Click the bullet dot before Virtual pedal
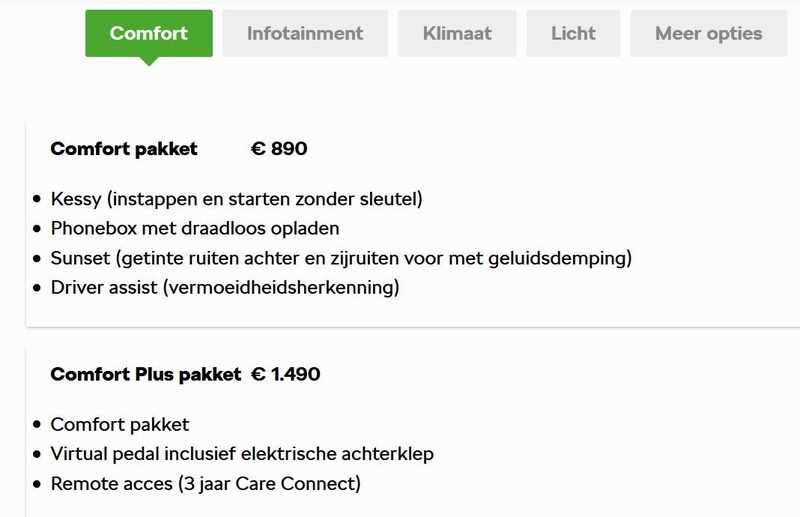 38,455
